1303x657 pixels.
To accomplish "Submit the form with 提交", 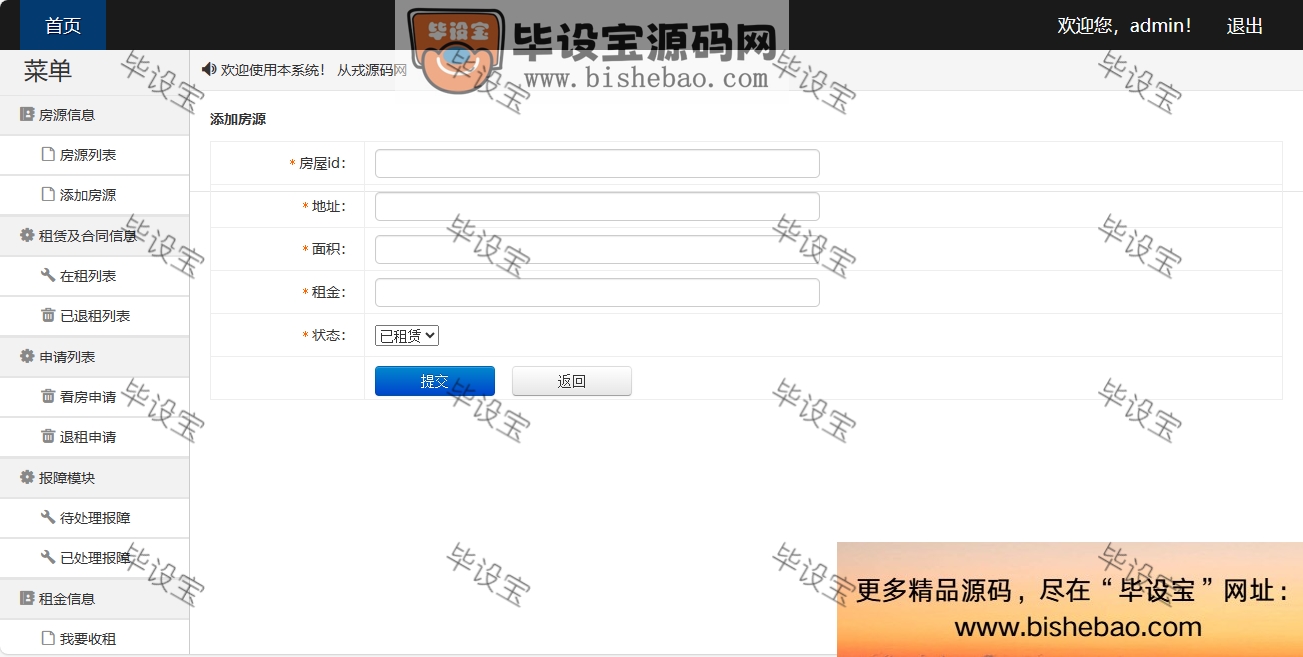I will (435, 381).
